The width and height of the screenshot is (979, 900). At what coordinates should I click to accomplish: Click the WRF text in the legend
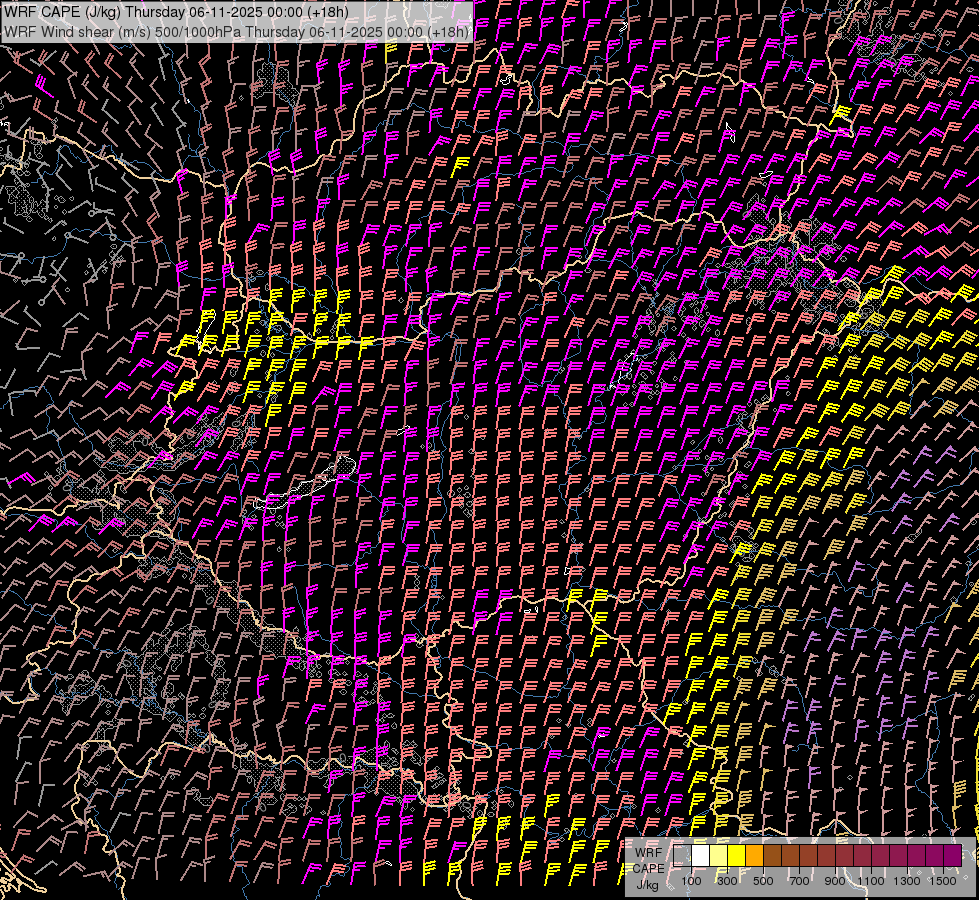click(648, 853)
